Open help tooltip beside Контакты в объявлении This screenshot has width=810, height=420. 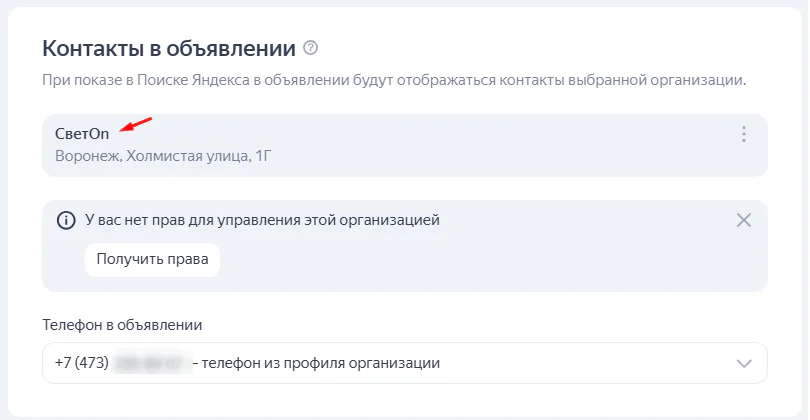tap(310, 48)
